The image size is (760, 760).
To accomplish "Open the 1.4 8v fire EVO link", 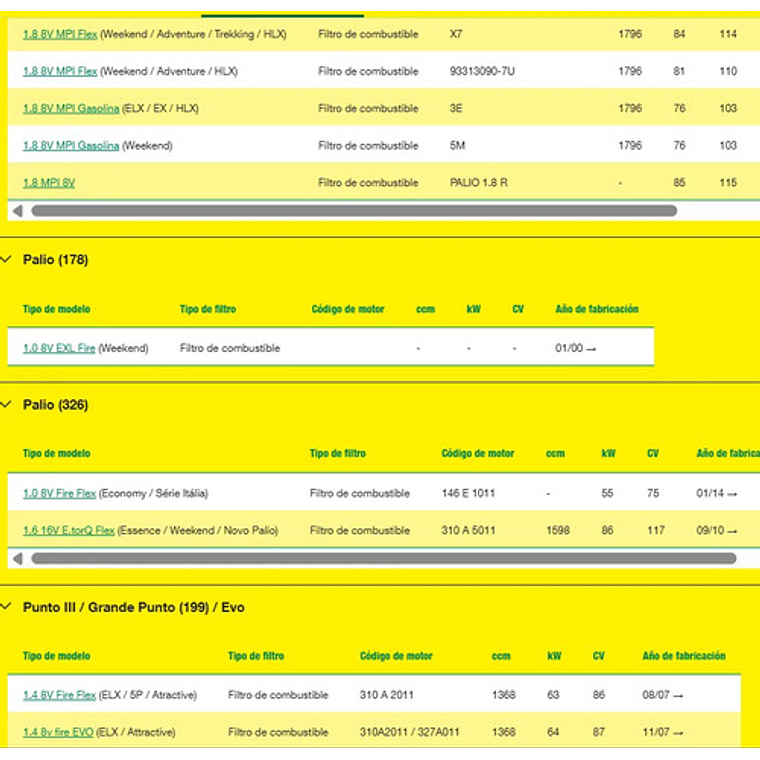I will pyautogui.click(x=58, y=732).
